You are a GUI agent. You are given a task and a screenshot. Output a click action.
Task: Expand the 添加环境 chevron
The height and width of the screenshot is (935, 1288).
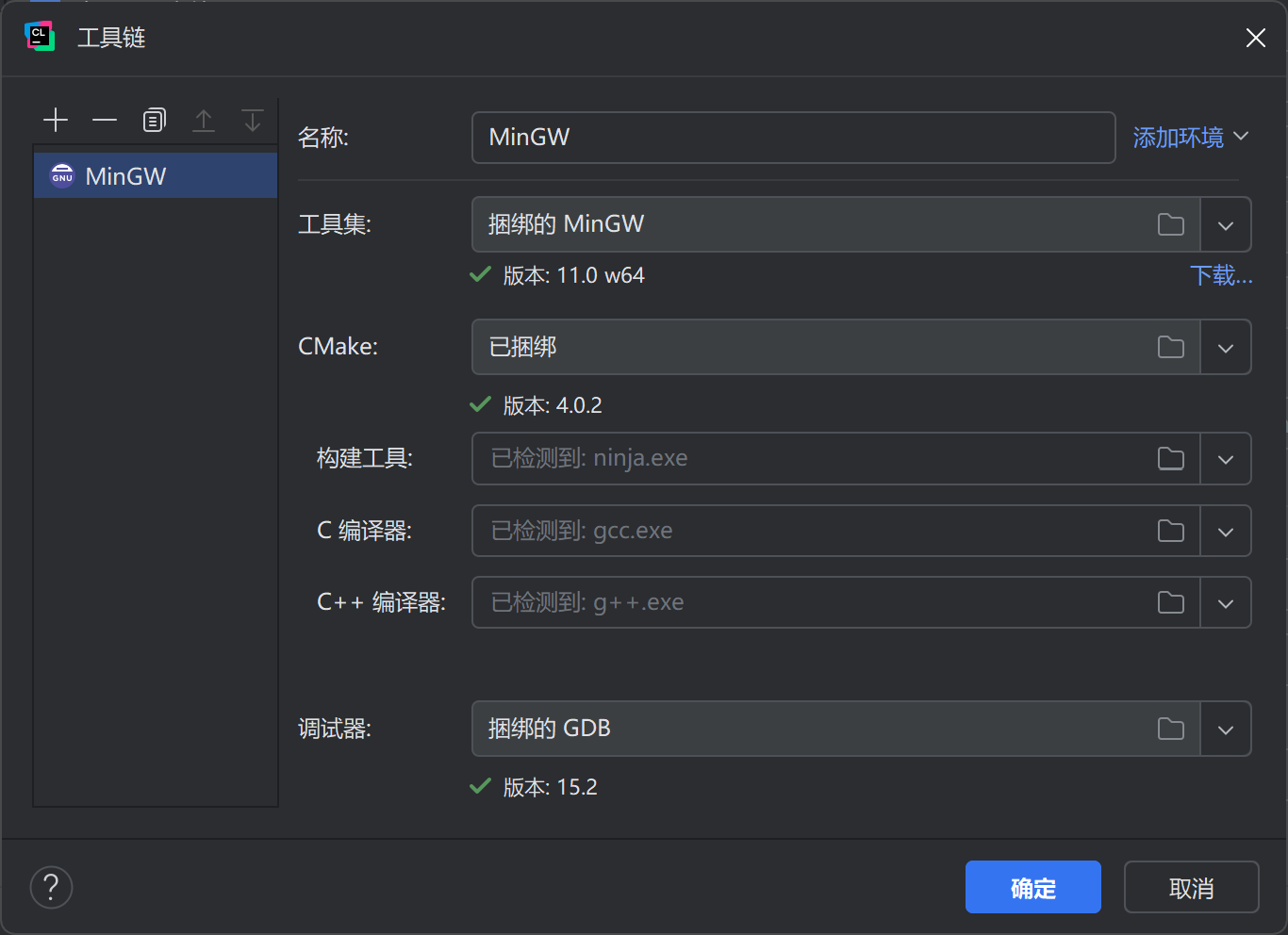1241,137
